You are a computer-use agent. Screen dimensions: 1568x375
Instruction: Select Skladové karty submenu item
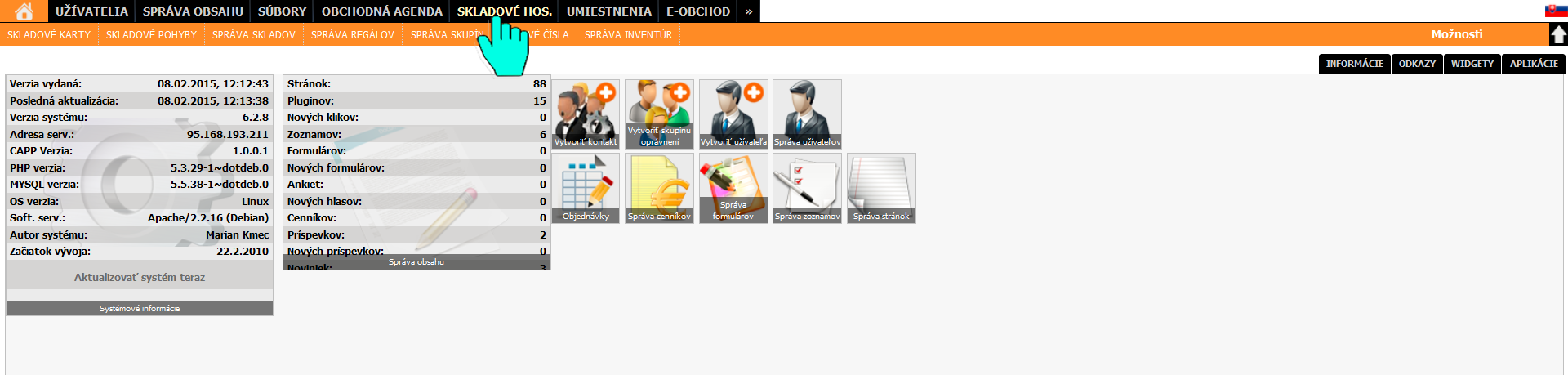coord(49,35)
